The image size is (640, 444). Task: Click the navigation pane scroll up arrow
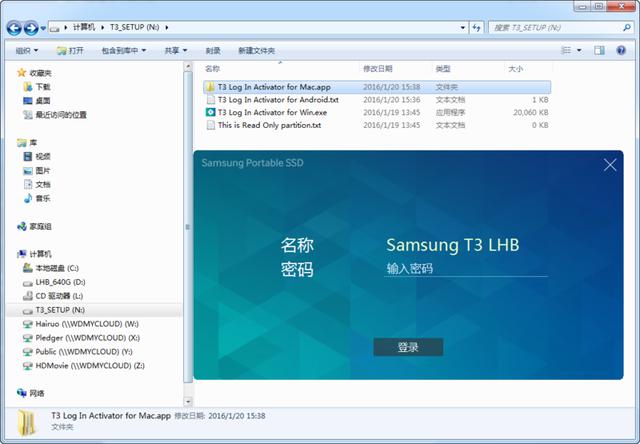tap(188, 67)
